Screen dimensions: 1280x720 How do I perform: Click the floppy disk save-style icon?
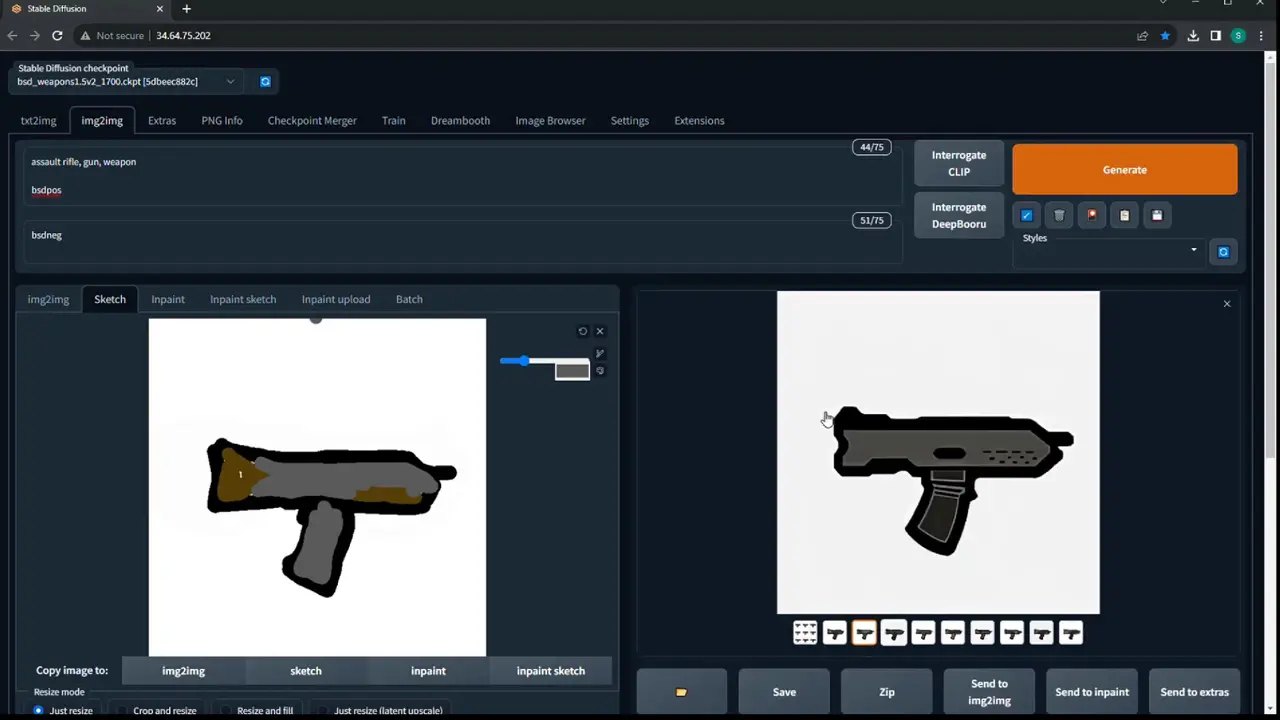1157,215
